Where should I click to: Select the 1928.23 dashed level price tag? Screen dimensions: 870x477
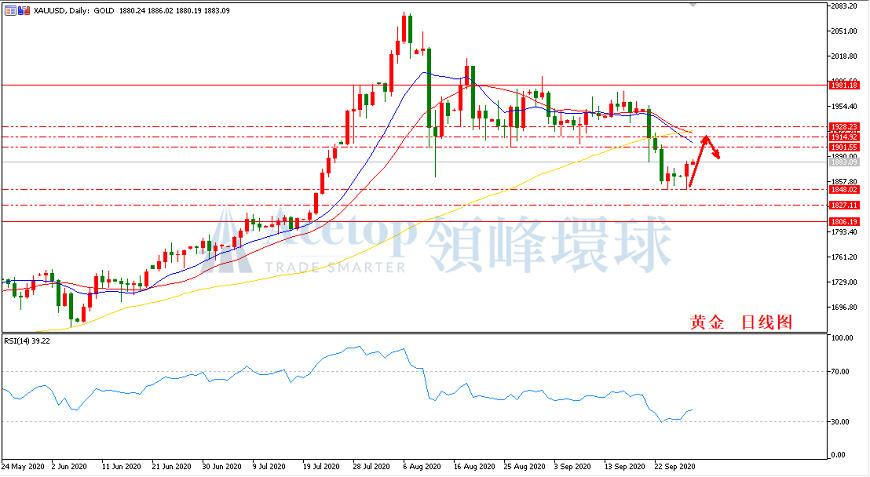[844, 126]
